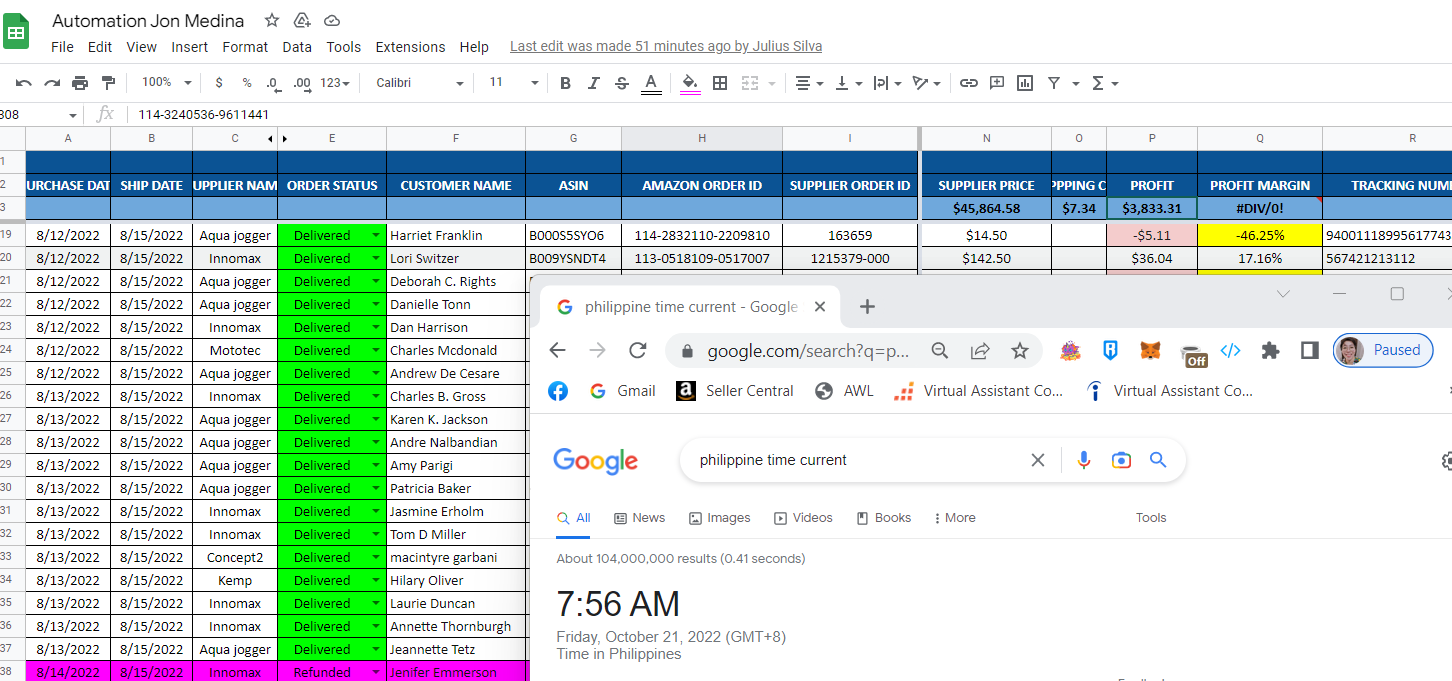Click the Insert comment icon
The image size is (1452, 681).
click(x=996, y=83)
